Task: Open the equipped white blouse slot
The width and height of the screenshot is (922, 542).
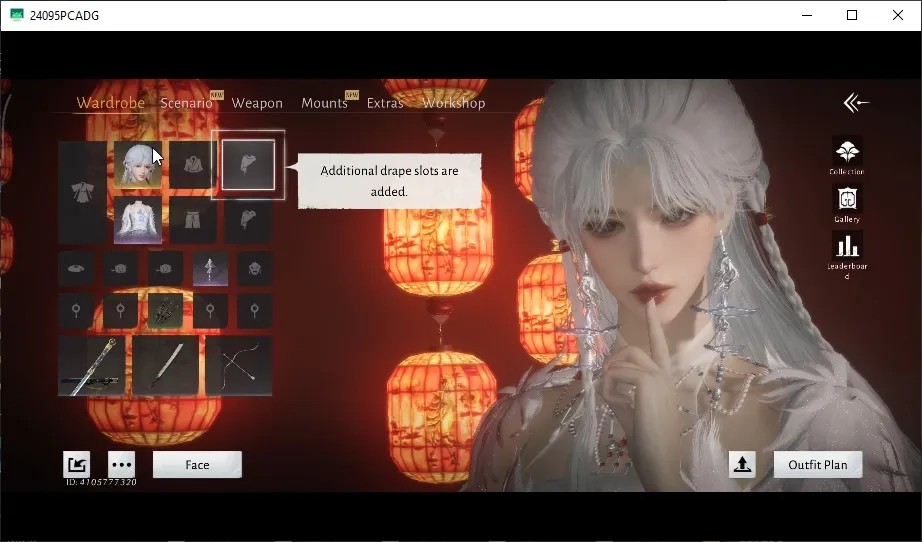Action: point(138,220)
